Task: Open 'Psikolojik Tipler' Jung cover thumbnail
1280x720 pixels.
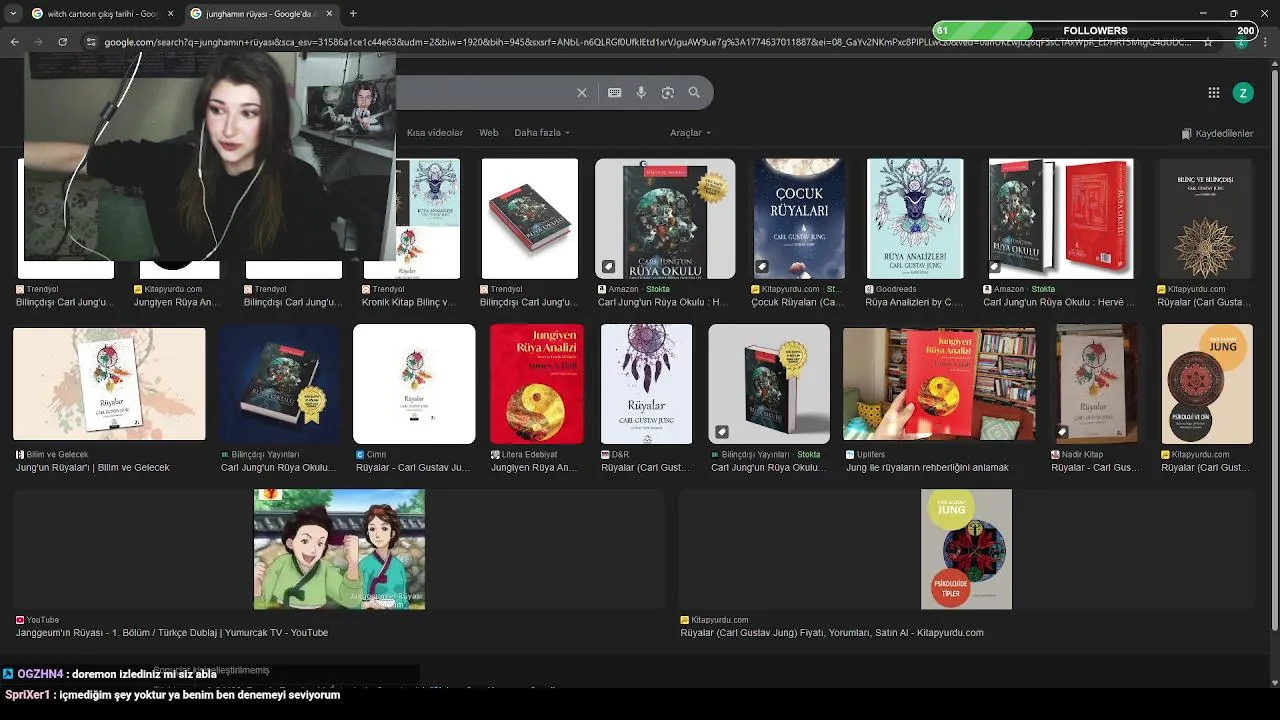Action: [x=966, y=549]
